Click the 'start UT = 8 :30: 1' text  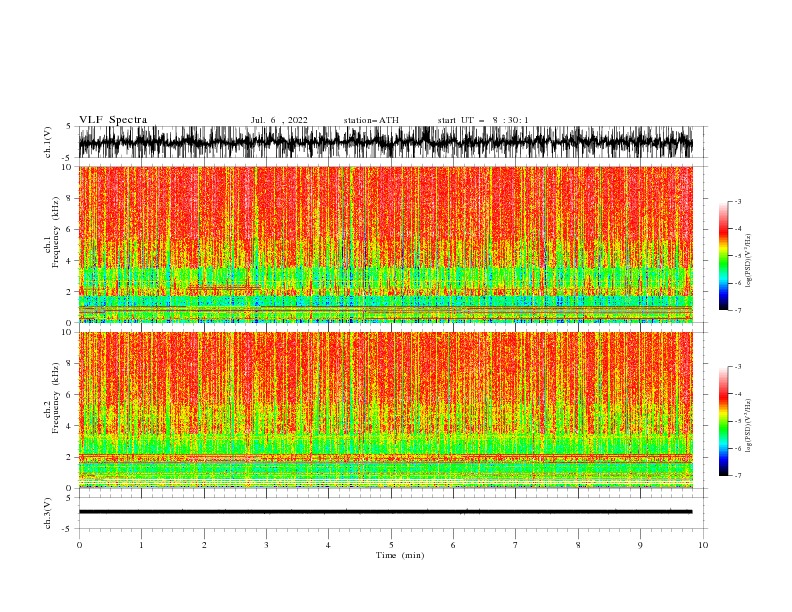pos(483,120)
